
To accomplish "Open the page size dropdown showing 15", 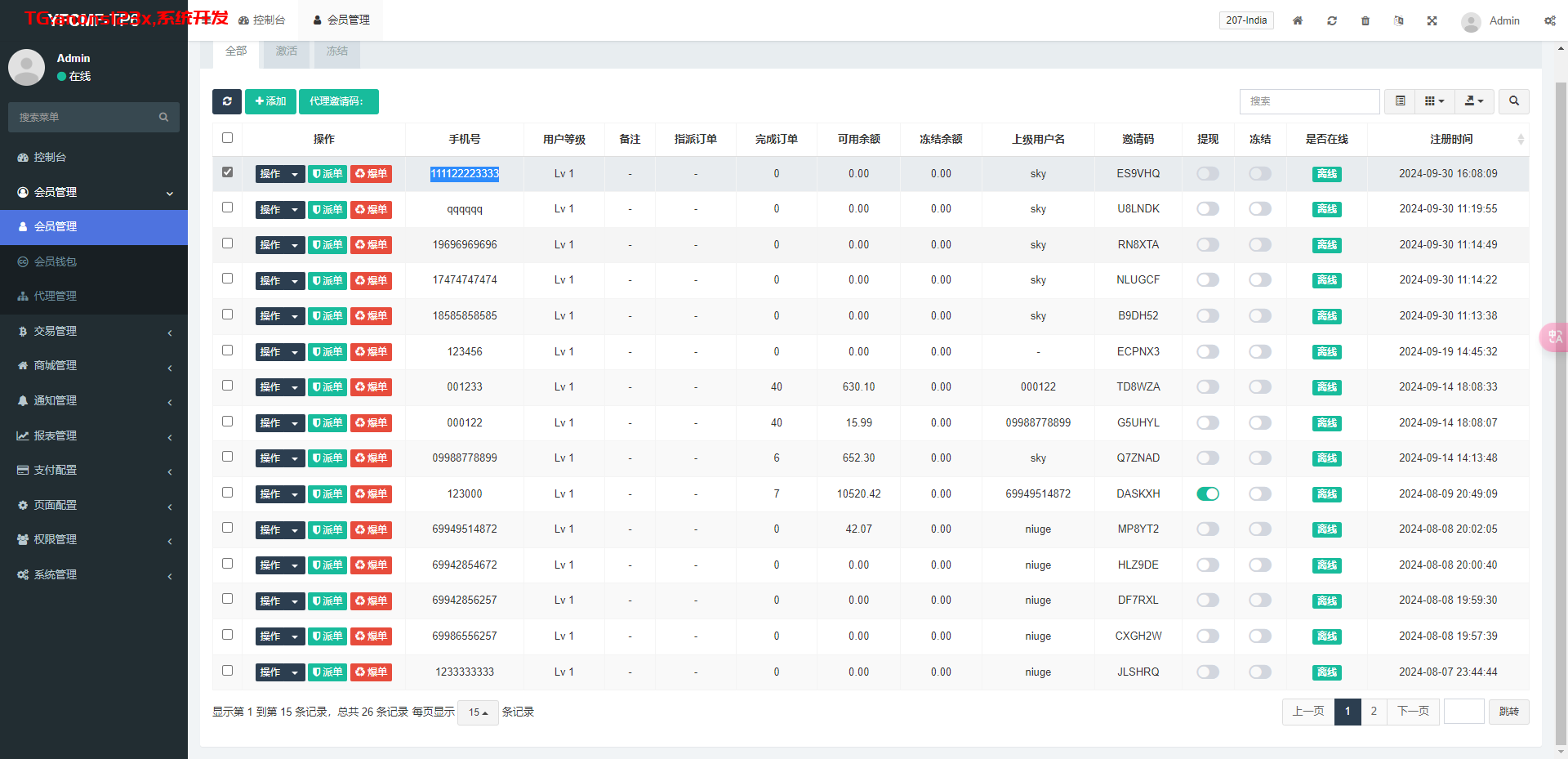I will pos(478,712).
